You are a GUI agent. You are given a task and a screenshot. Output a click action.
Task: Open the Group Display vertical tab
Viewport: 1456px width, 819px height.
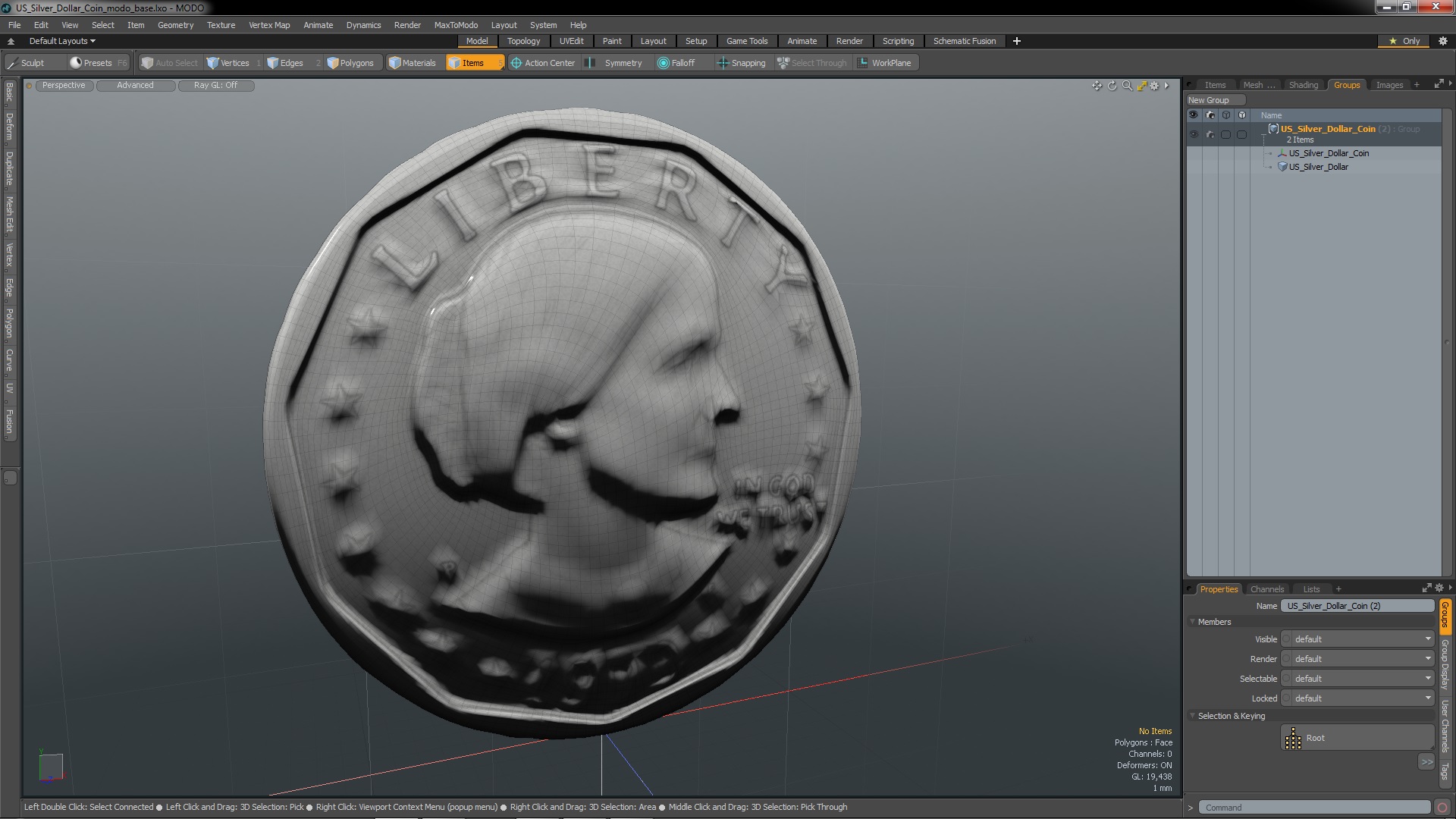pos(1445,664)
